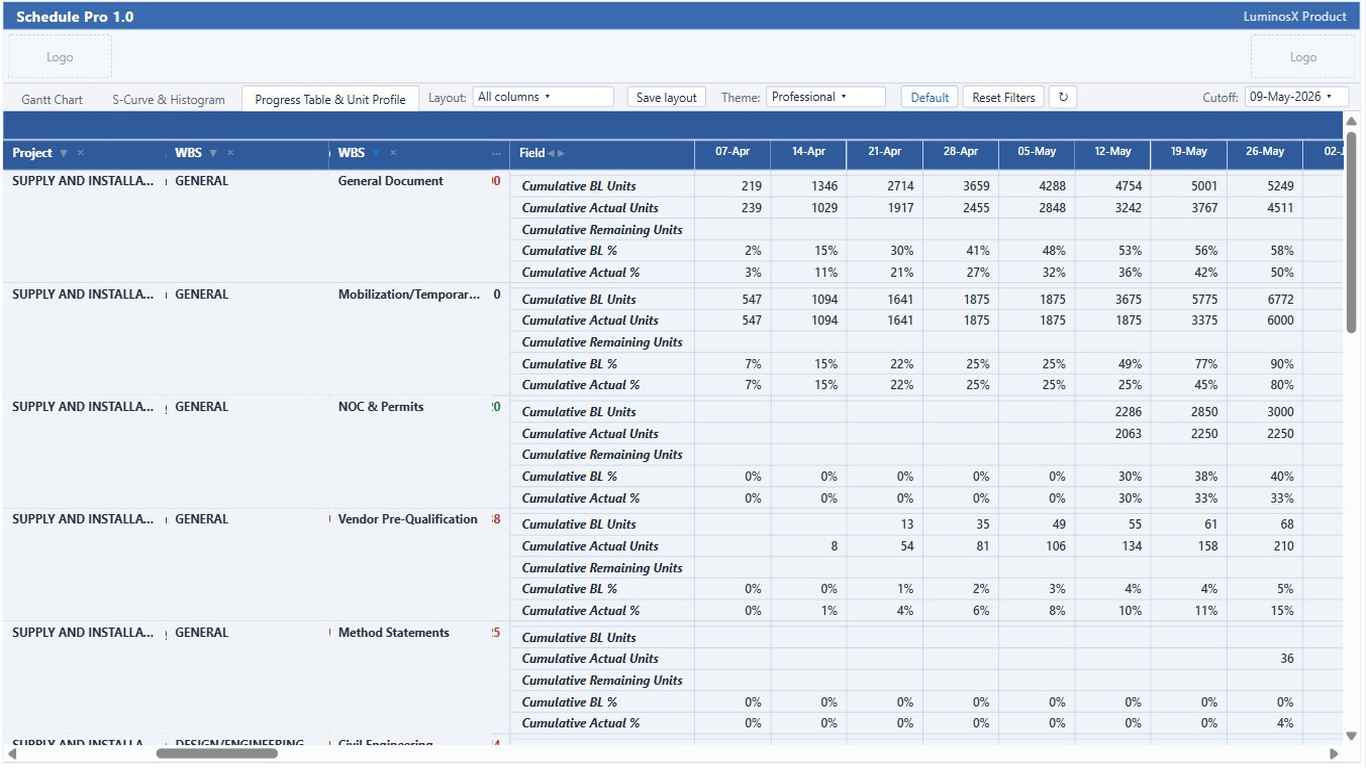Click the vertical scrollbar down arrow

[1352, 737]
